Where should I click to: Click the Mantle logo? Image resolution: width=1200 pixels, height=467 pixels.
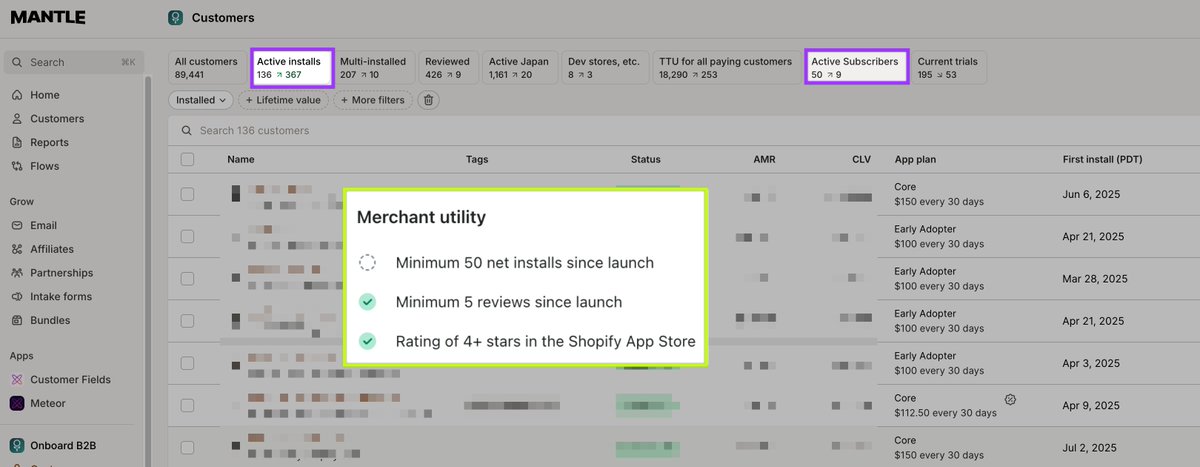(x=47, y=17)
